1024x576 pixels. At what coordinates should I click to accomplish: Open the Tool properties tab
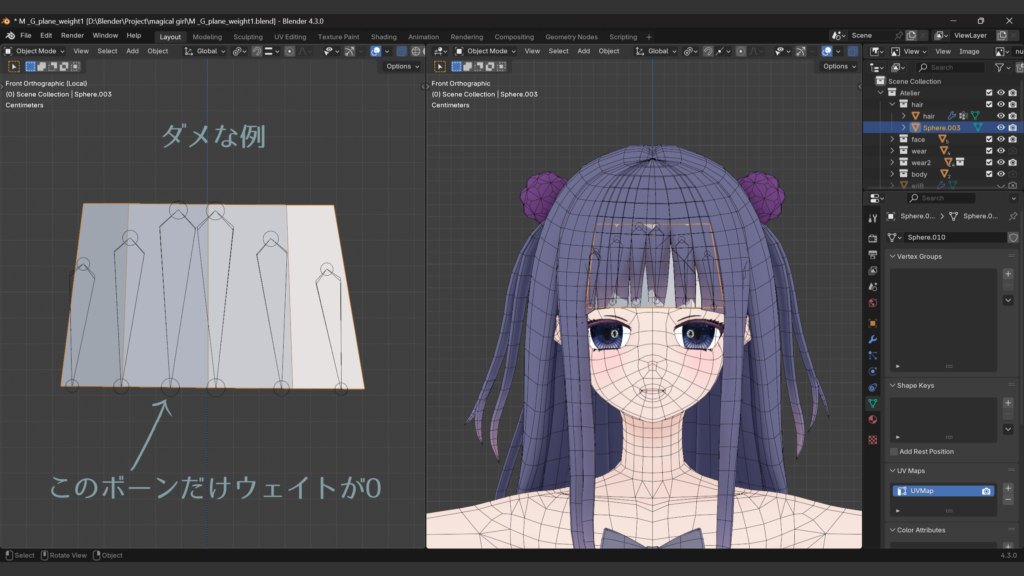coord(873,218)
